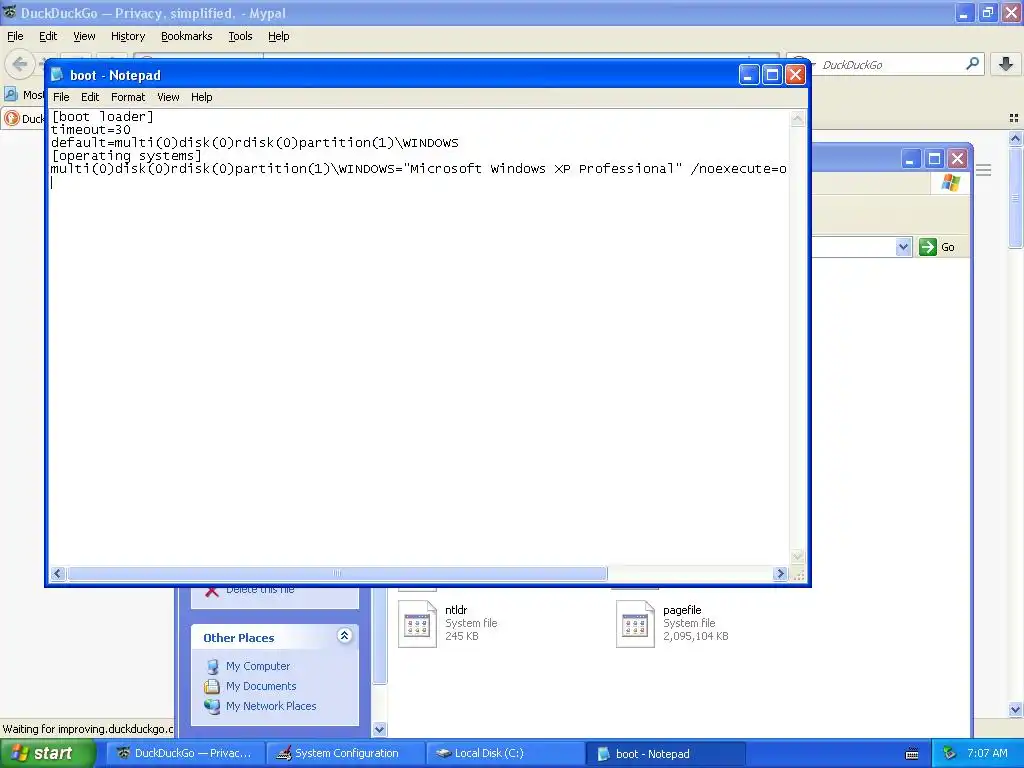This screenshot has width=1024, height=768.
Task: Click the Notepad resize grip corner
Action: (798, 574)
